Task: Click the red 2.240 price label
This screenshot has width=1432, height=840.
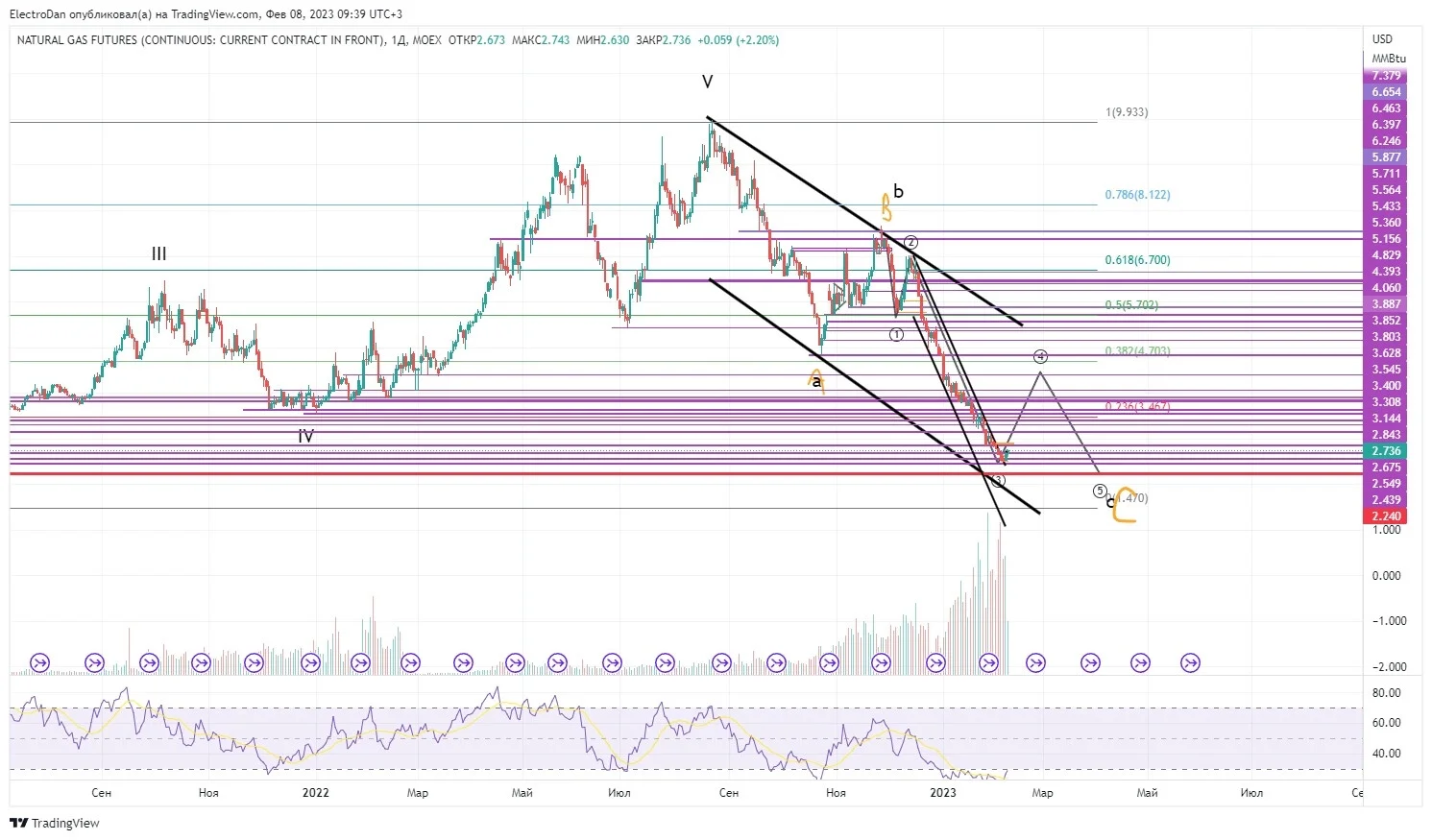Action: (1386, 516)
